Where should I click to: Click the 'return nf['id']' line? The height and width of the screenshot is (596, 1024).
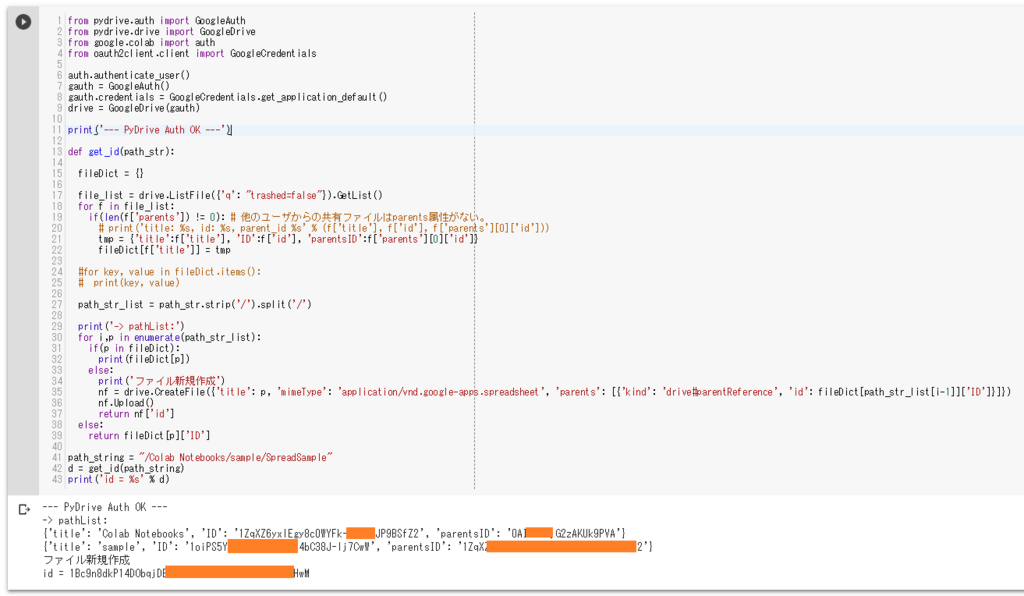tap(136, 414)
